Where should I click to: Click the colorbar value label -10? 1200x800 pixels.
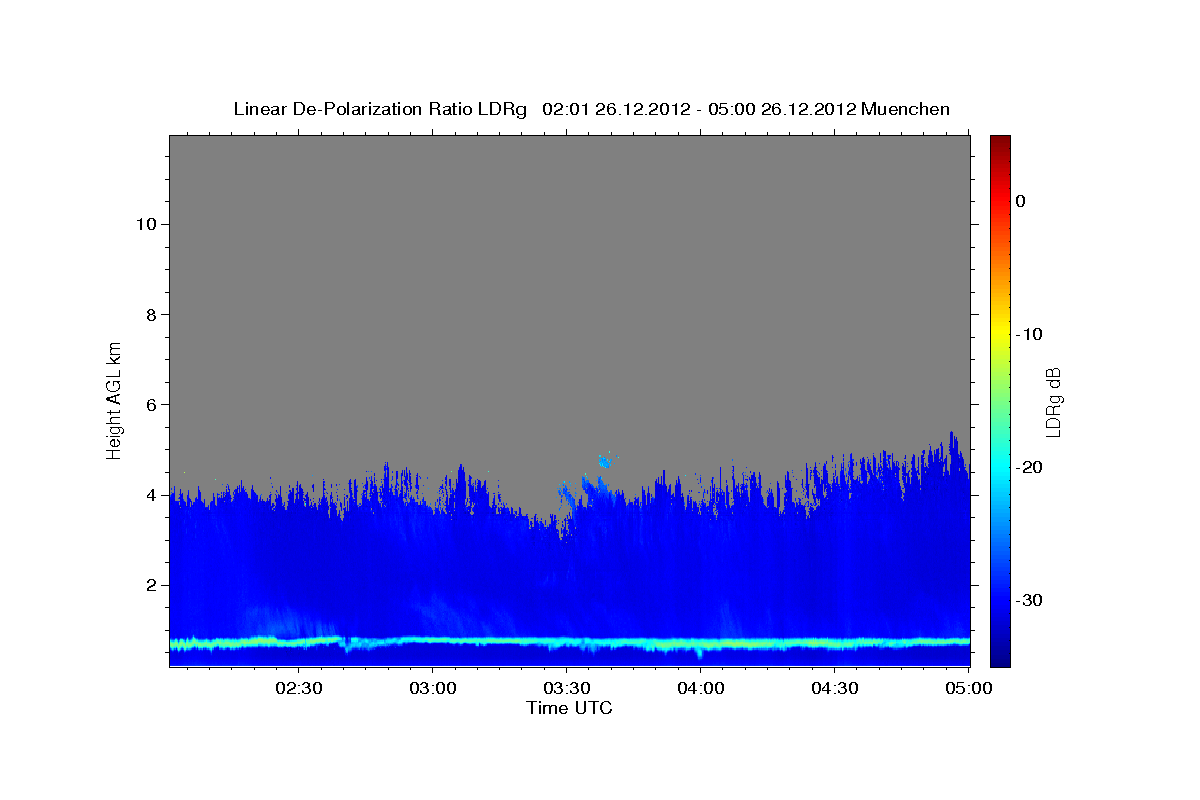pos(1030,334)
